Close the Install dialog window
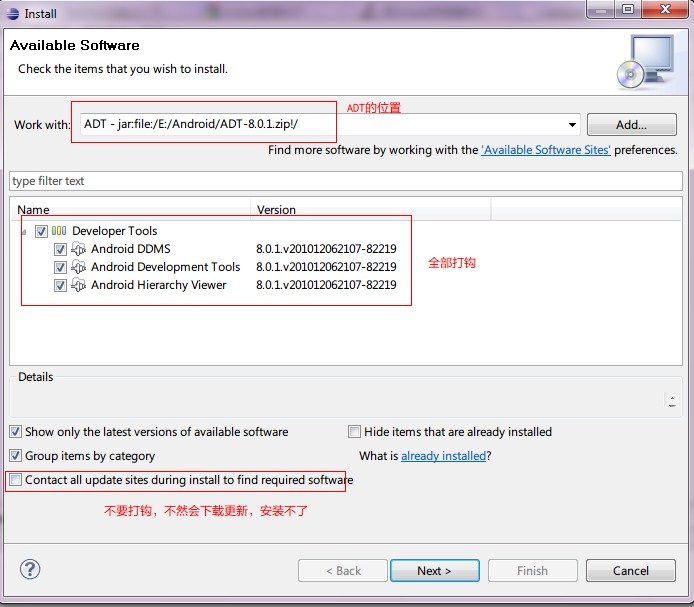This screenshot has height=607, width=694. pyautogui.click(x=665, y=9)
